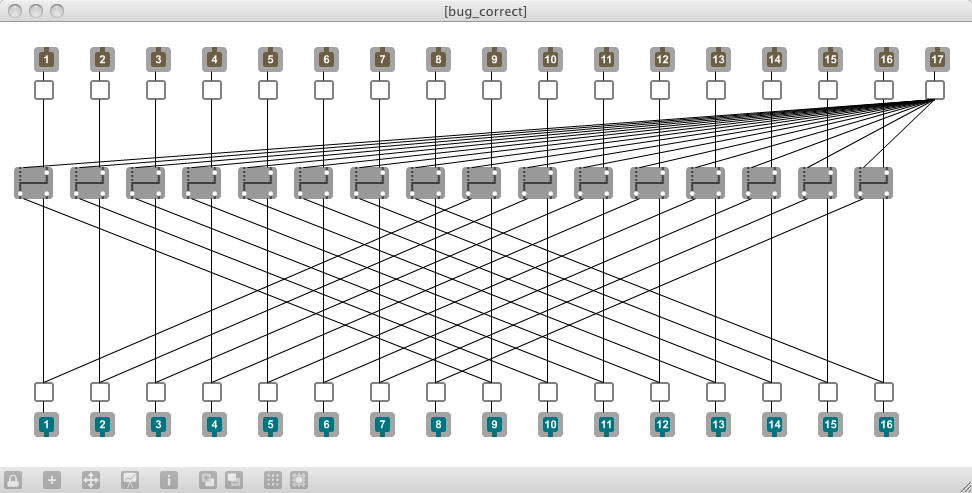Image resolution: width=972 pixels, height=493 pixels.
Task: Click the lock patcher icon
Action: click(13, 480)
